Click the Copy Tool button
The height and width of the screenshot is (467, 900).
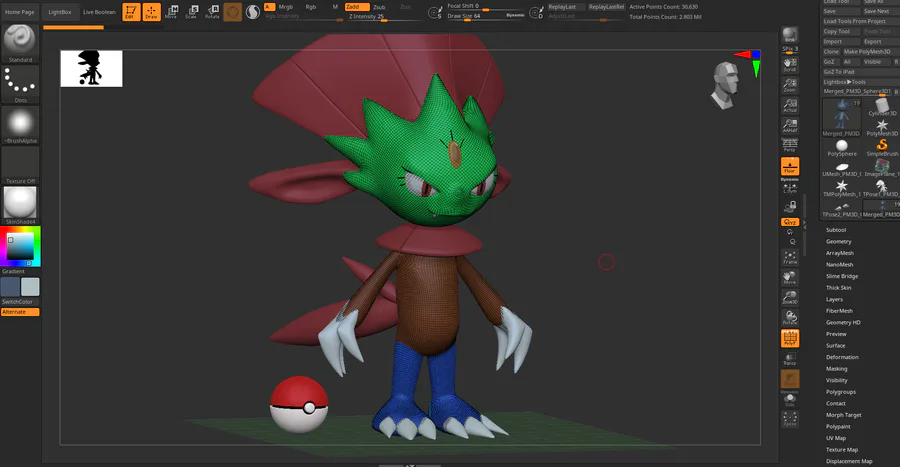coord(840,32)
